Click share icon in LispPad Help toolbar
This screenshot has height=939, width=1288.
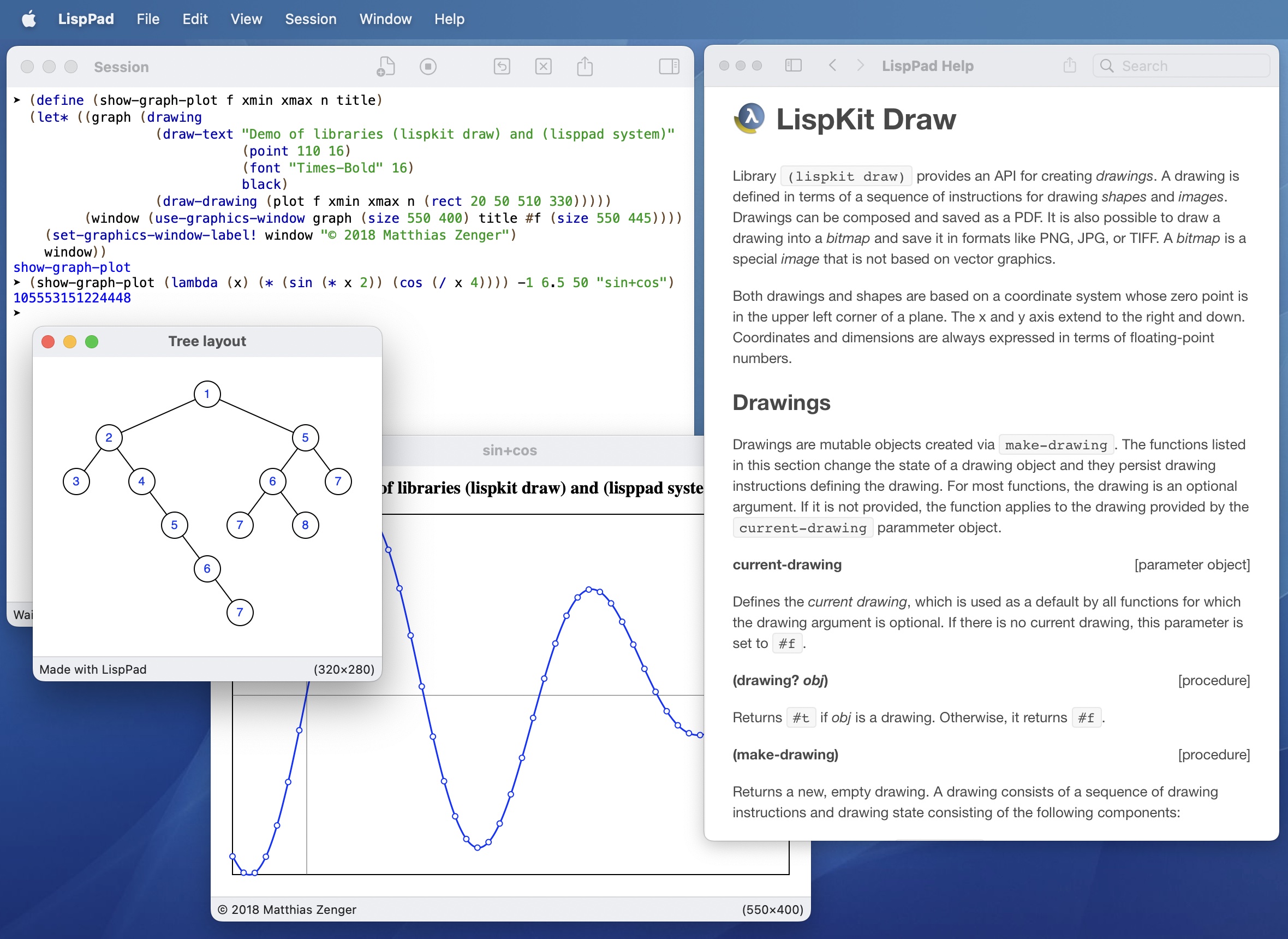pos(1069,65)
